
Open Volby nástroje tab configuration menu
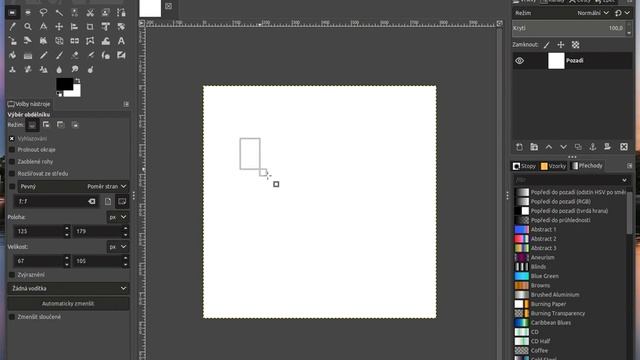[x=126, y=104]
